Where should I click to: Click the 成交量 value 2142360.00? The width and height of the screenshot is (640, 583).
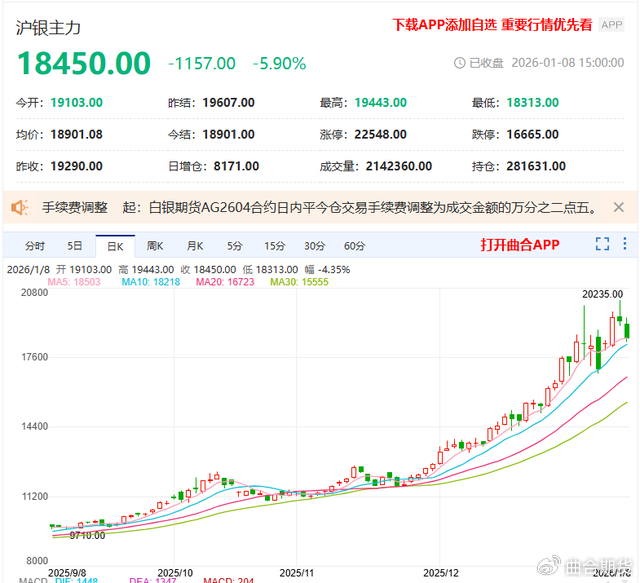click(399, 166)
